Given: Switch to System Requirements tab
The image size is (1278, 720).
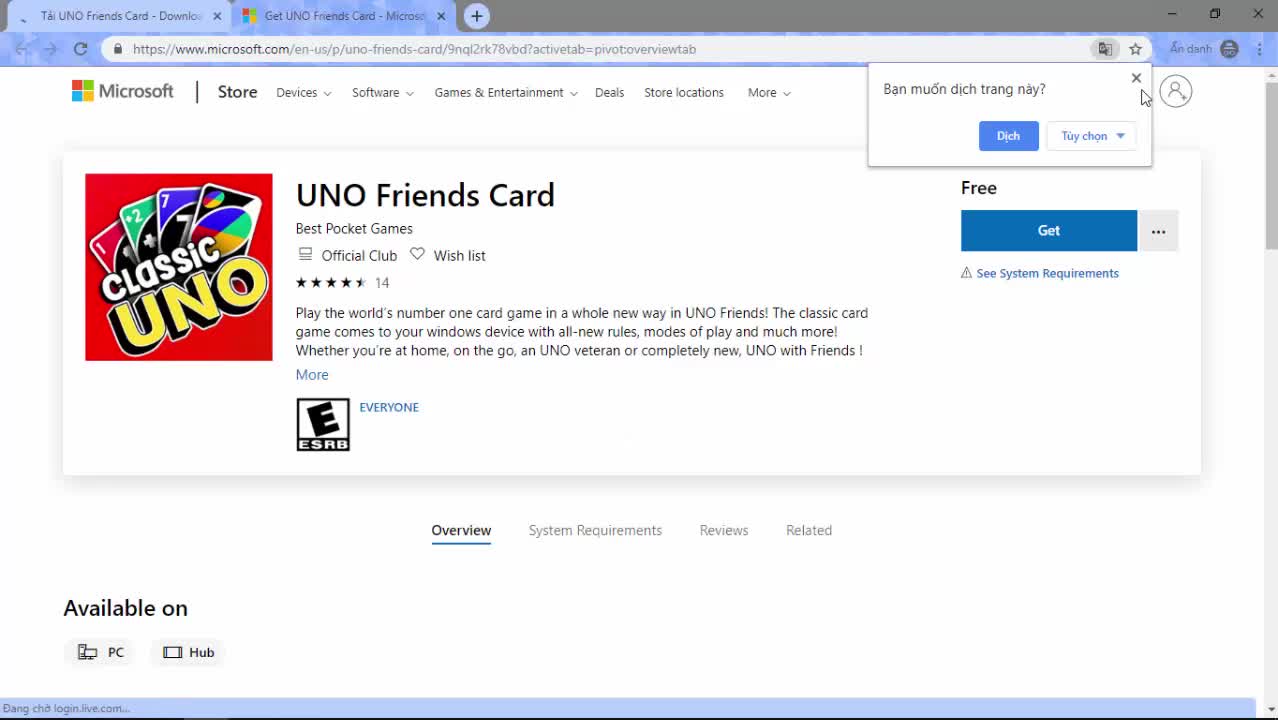Looking at the screenshot, I should tap(595, 530).
